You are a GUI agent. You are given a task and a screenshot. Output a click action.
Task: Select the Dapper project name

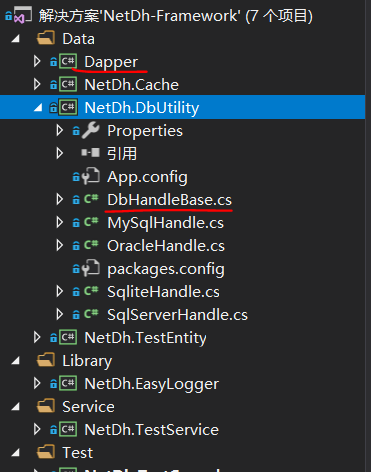click(111, 62)
